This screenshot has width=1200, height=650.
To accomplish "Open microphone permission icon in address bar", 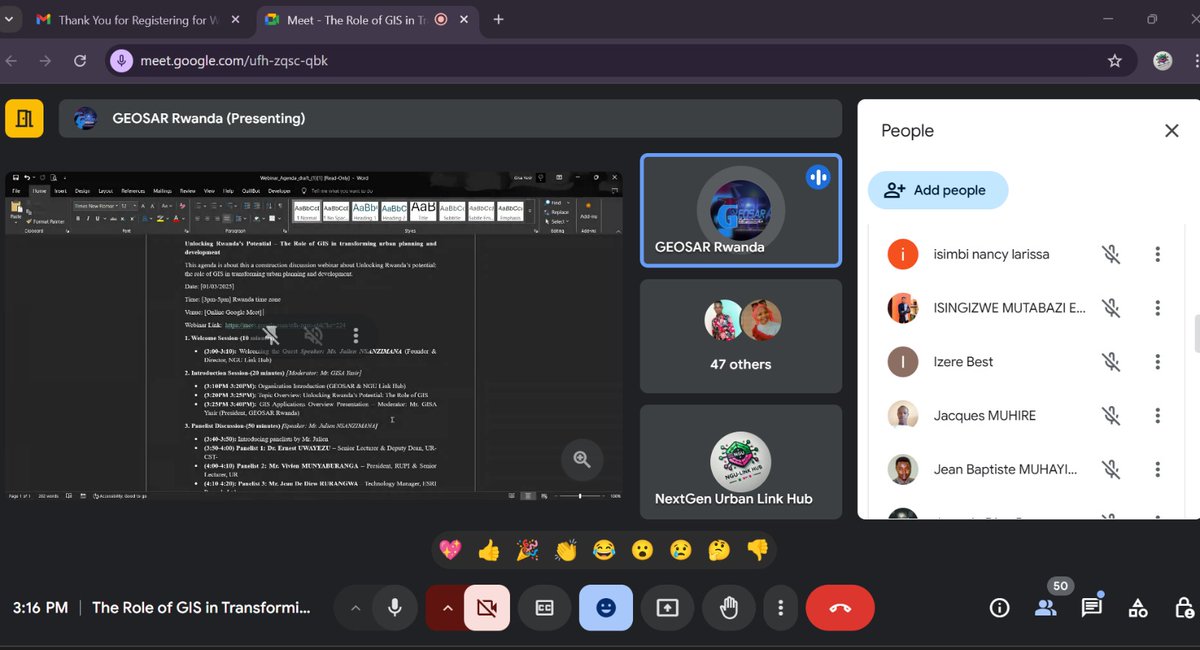I will pyautogui.click(x=121, y=61).
